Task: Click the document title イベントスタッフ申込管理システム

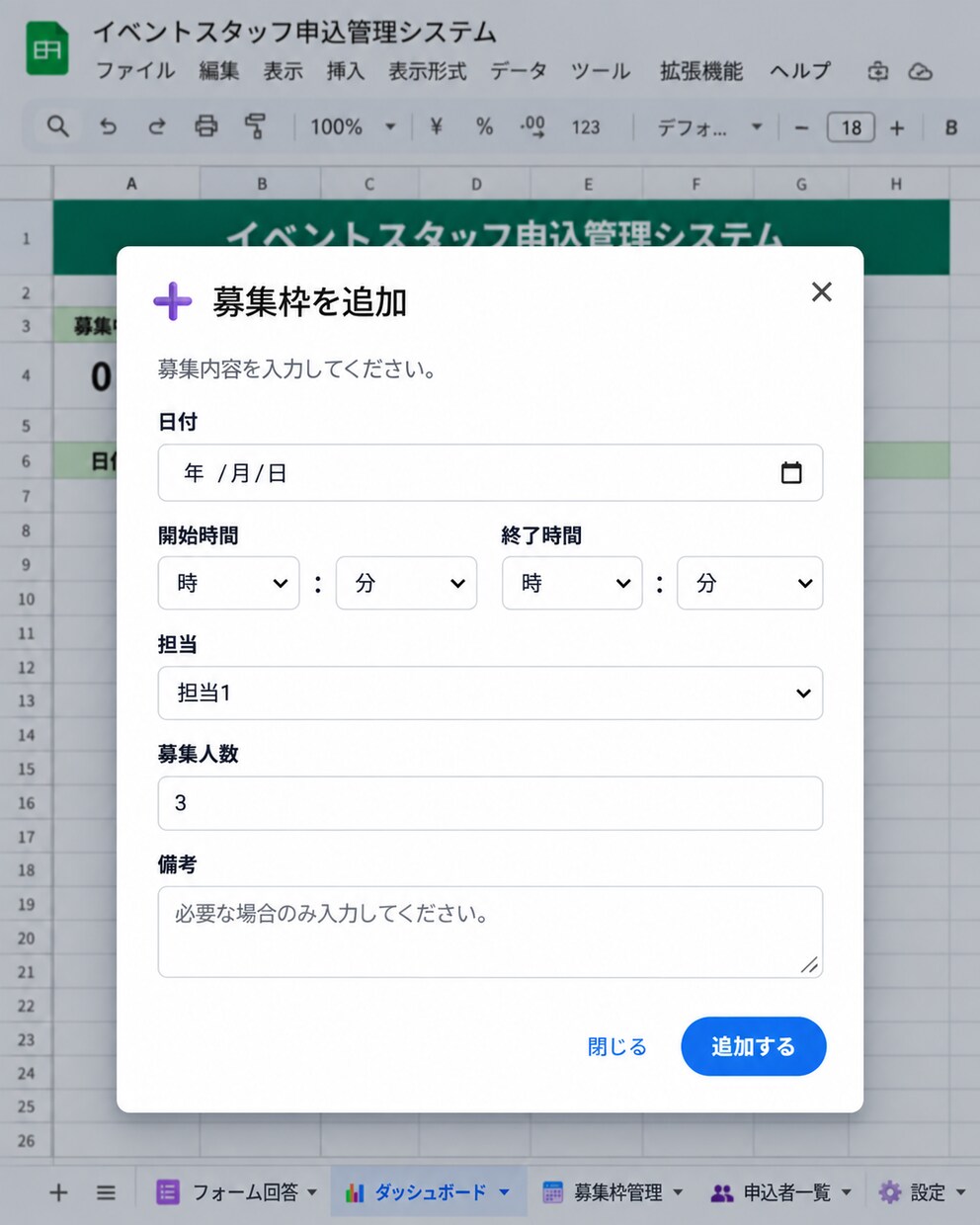Action: pos(294,32)
